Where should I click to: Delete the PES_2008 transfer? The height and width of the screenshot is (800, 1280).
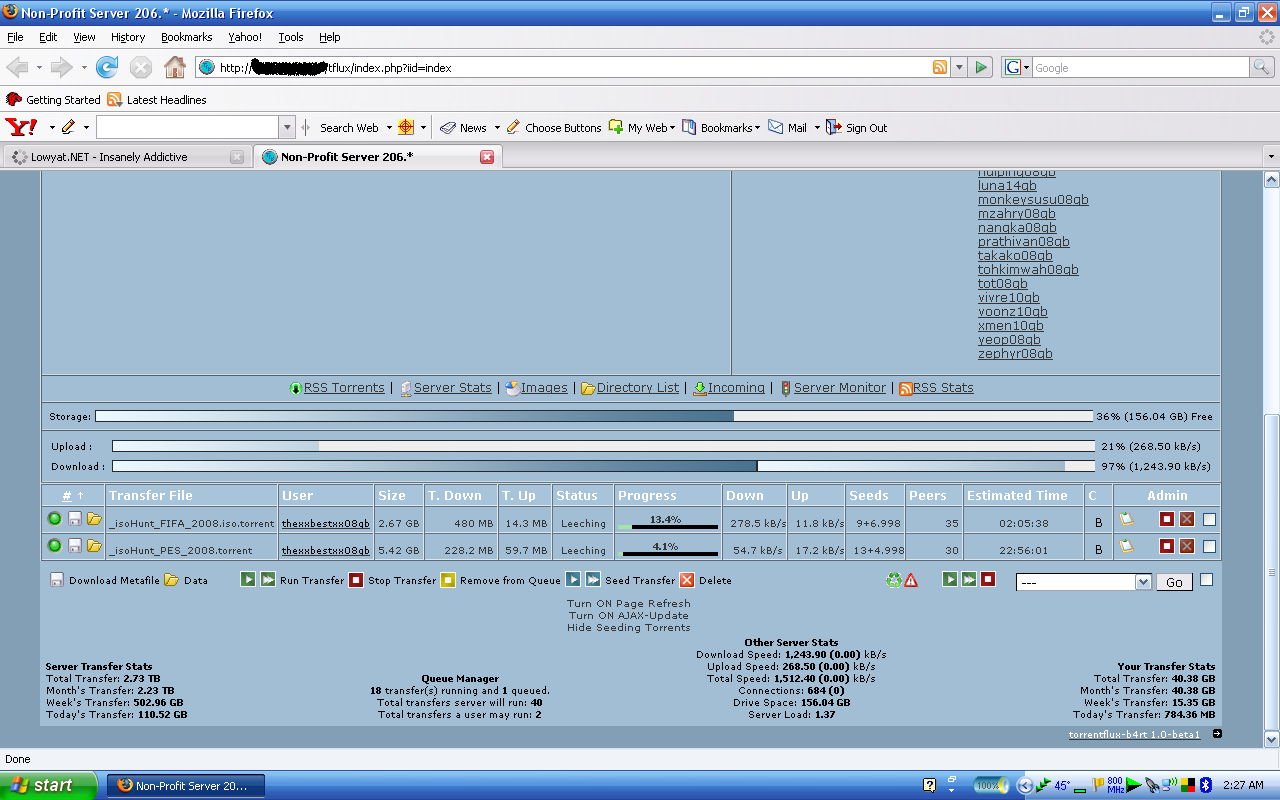click(x=1187, y=547)
